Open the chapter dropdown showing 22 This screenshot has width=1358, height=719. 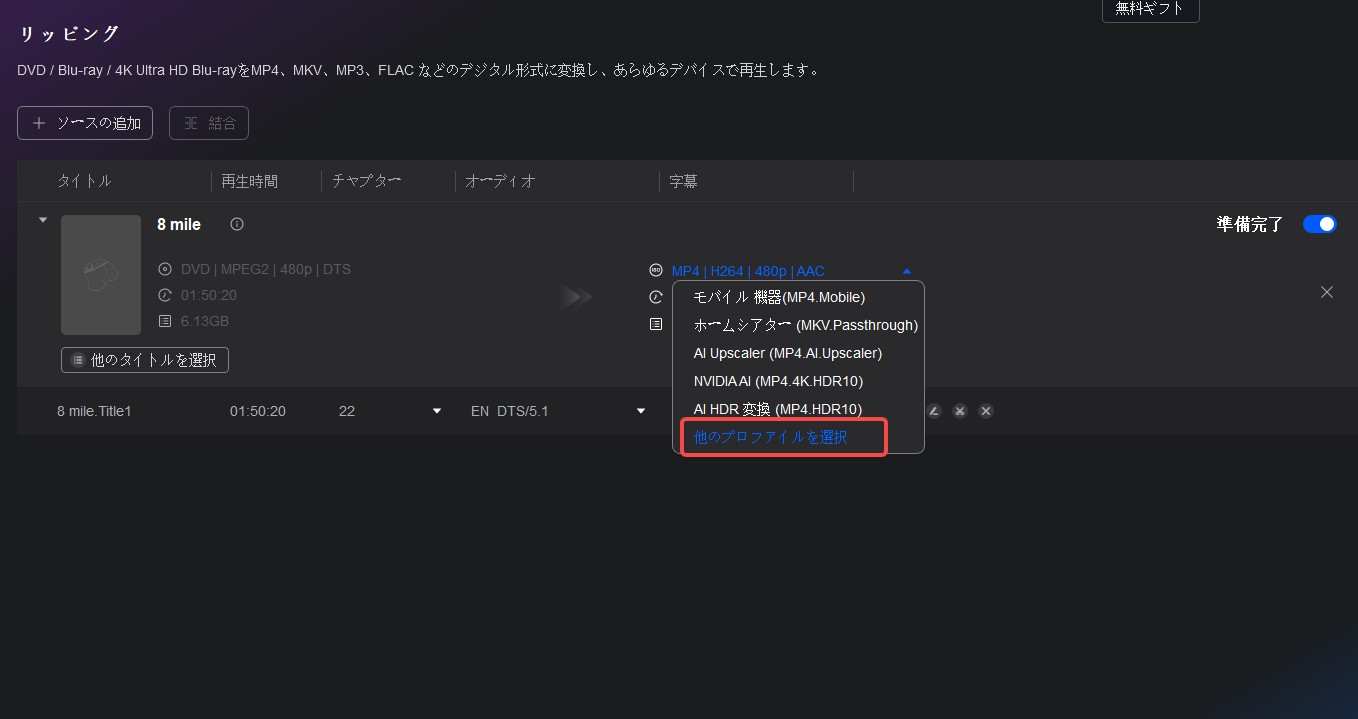pos(436,411)
